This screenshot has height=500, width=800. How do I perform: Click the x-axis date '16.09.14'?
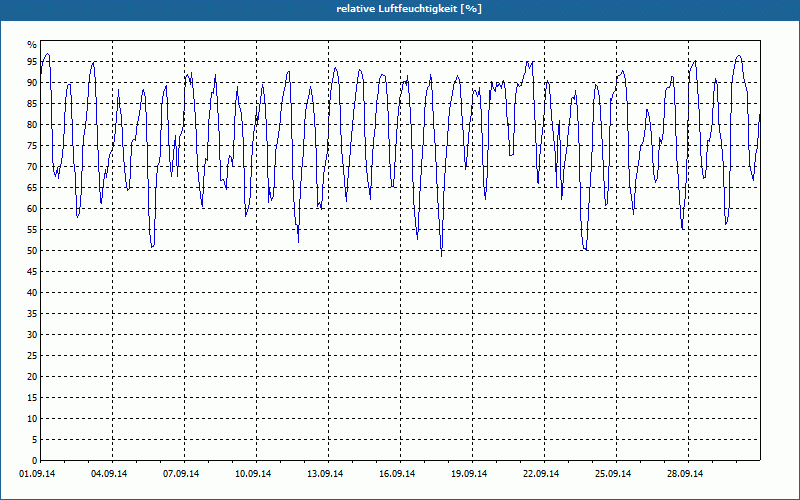pos(397,474)
